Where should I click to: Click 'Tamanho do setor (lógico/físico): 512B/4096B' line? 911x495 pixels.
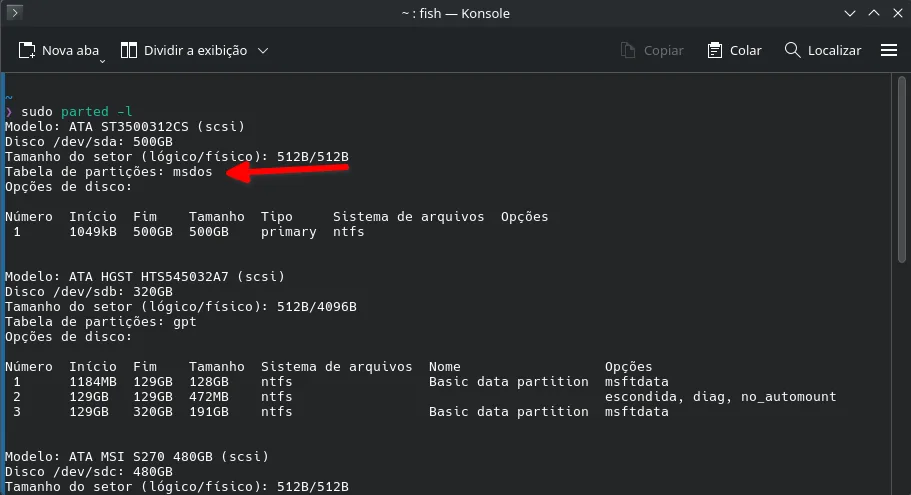pyautogui.click(x=181, y=307)
